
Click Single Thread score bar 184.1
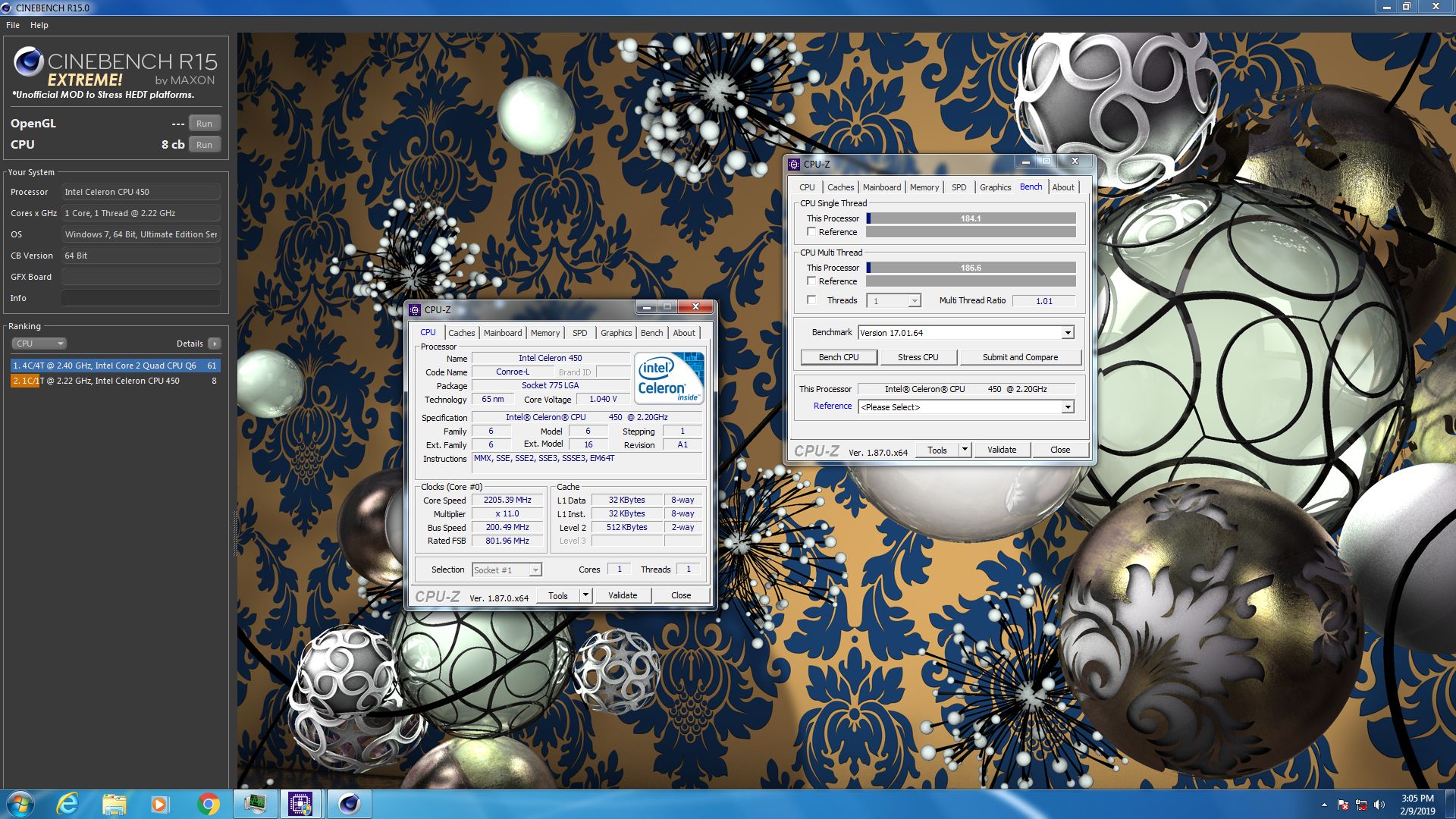click(971, 218)
